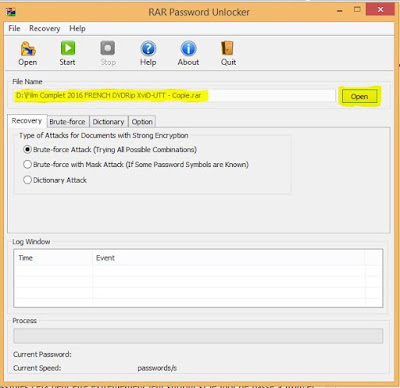Click the Current Password label
400x388 pixels.
tap(42, 354)
